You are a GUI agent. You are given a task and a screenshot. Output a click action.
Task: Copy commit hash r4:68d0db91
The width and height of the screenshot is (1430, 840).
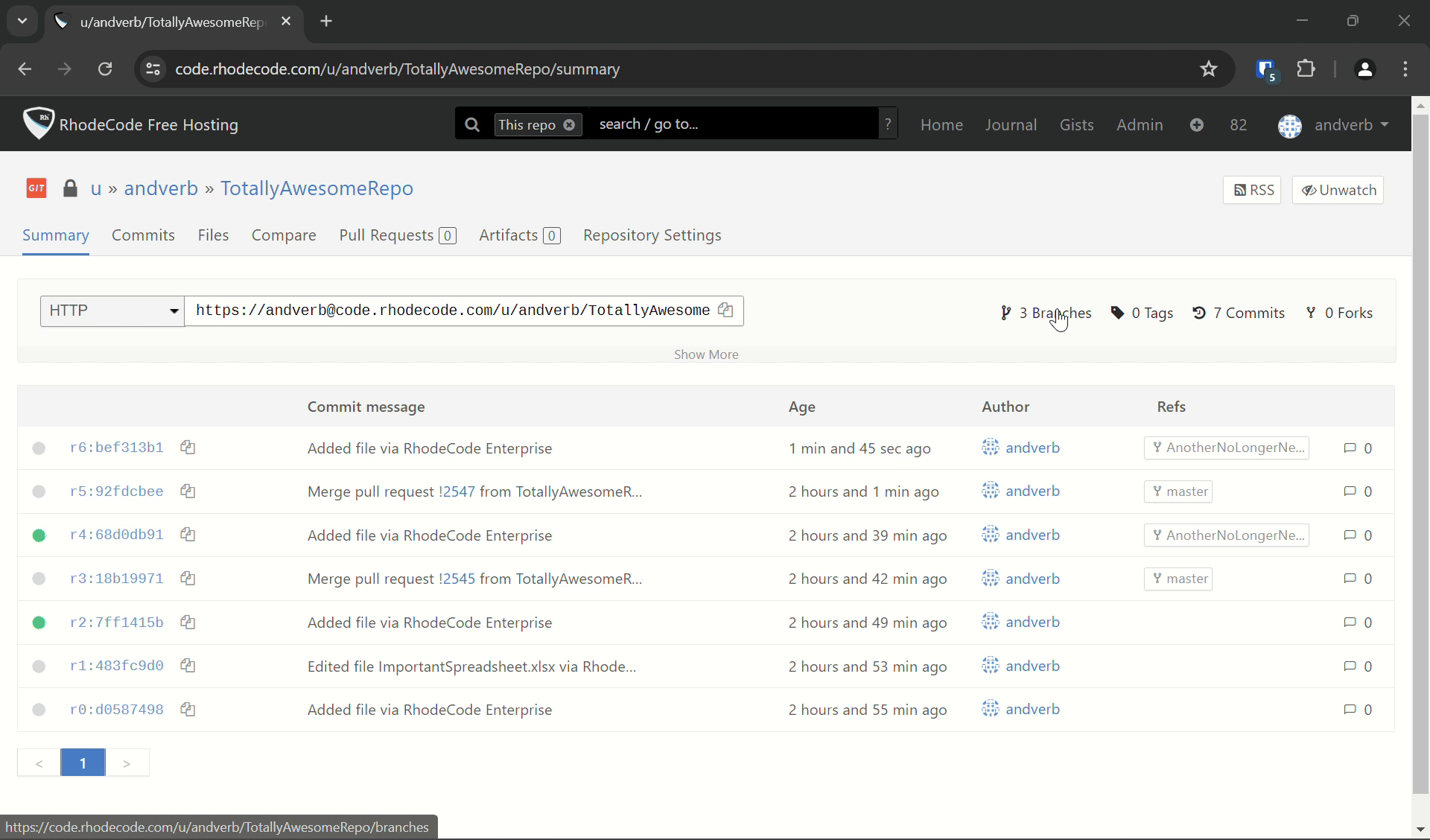pos(188,535)
